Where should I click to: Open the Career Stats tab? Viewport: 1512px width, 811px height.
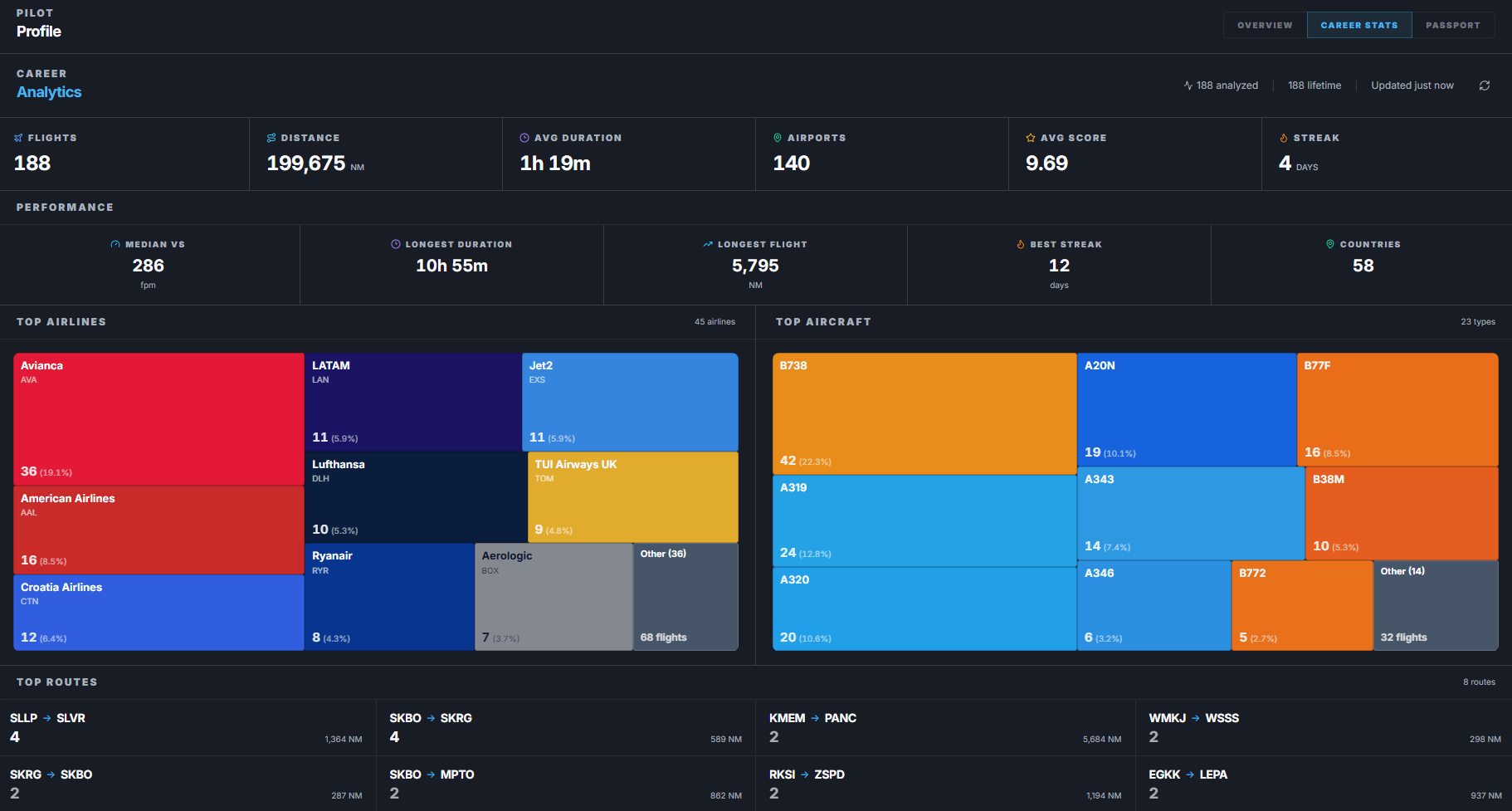[x=1359, y=25]
